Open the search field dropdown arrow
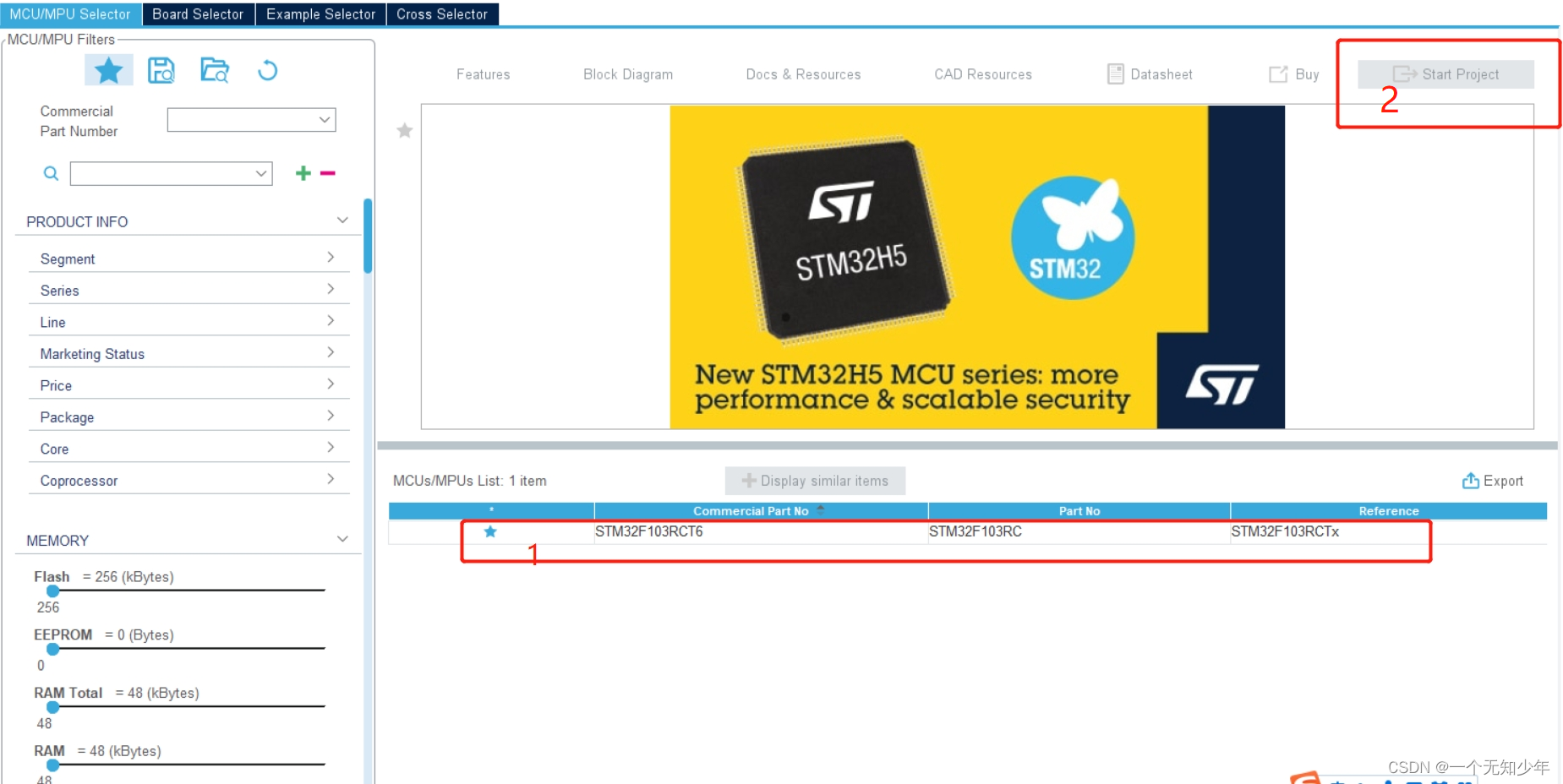The height and width of the screenshot is (784, 1563). click(261, 174)
